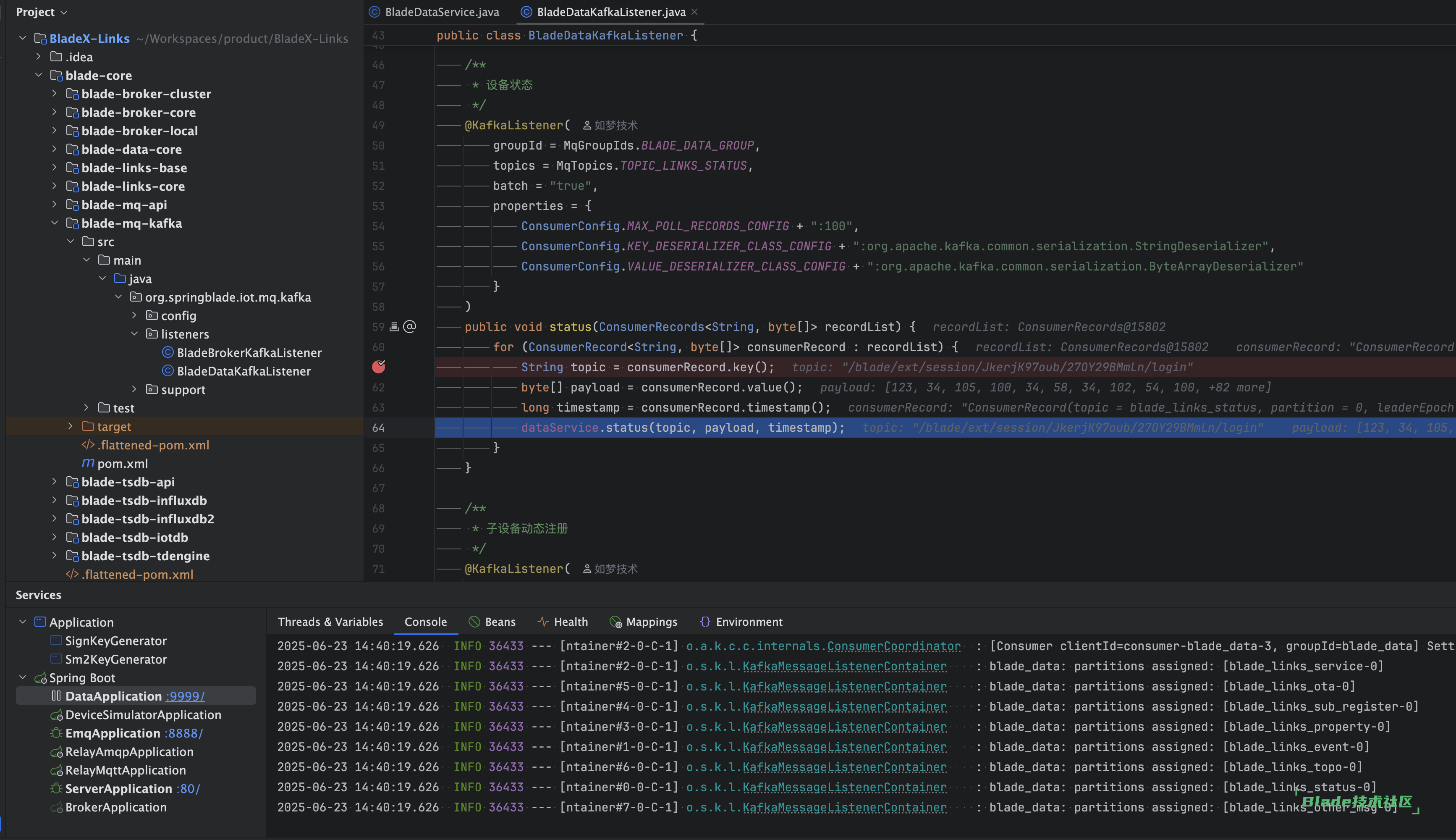This screenshot has width=1456, height=840.
Task: Expand the support package
Action: click(134, 389)
